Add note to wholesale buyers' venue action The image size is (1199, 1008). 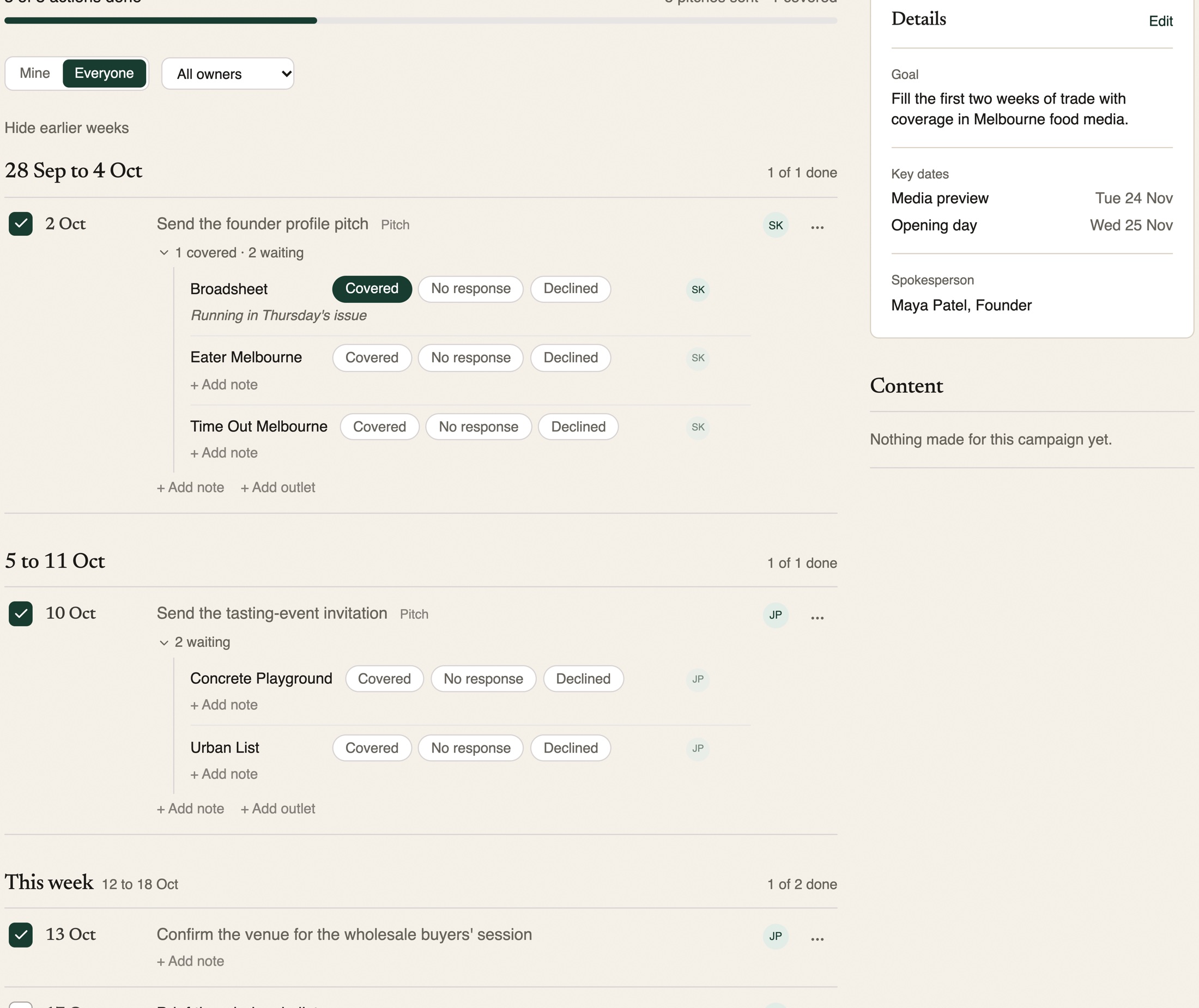pyautogui.click(x=190, y=961)
